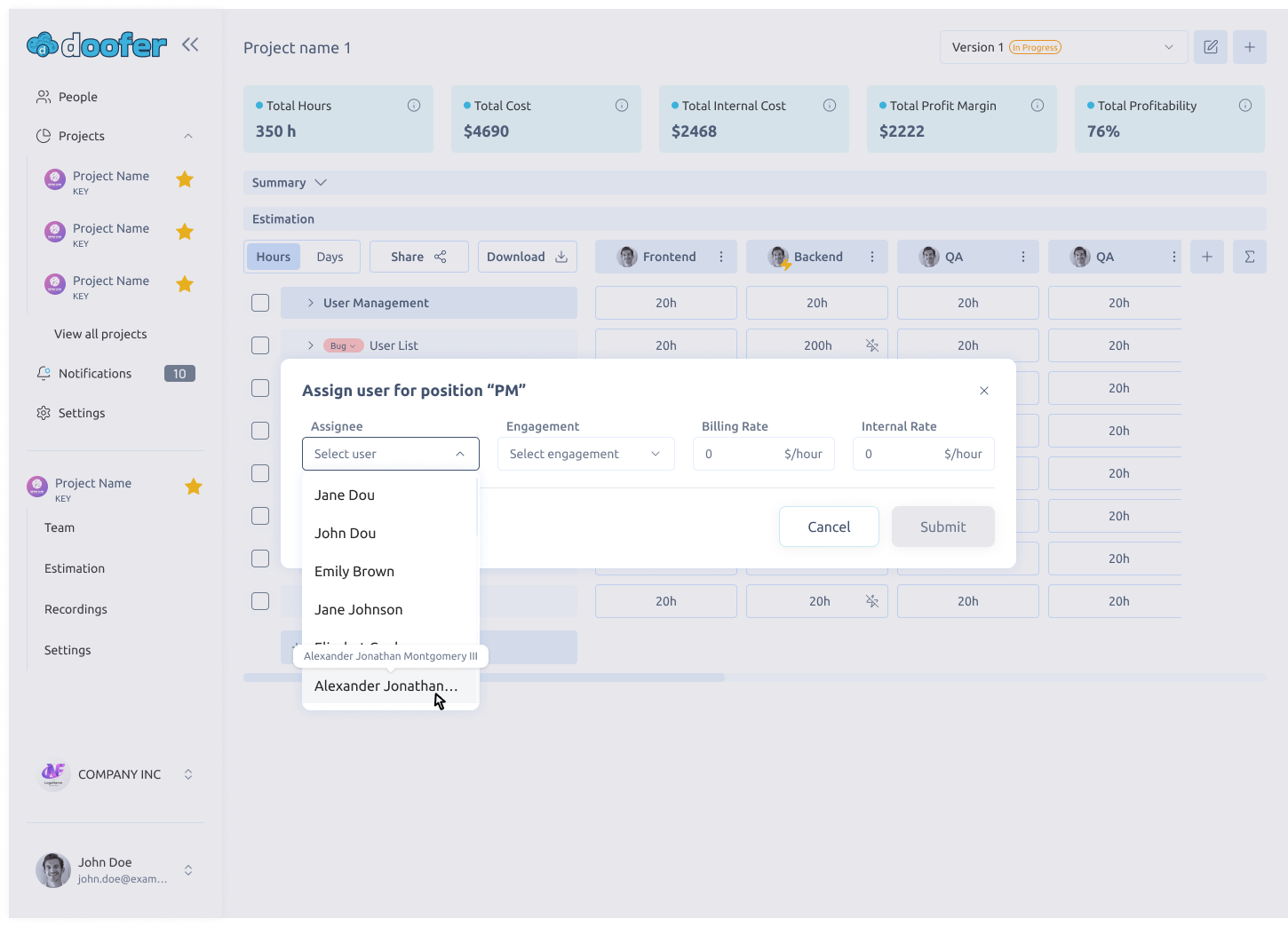Edit the version using the pencil icon
Image resolution: width=1288 pixels, height=927 pixels.
tap(1210, 46)
